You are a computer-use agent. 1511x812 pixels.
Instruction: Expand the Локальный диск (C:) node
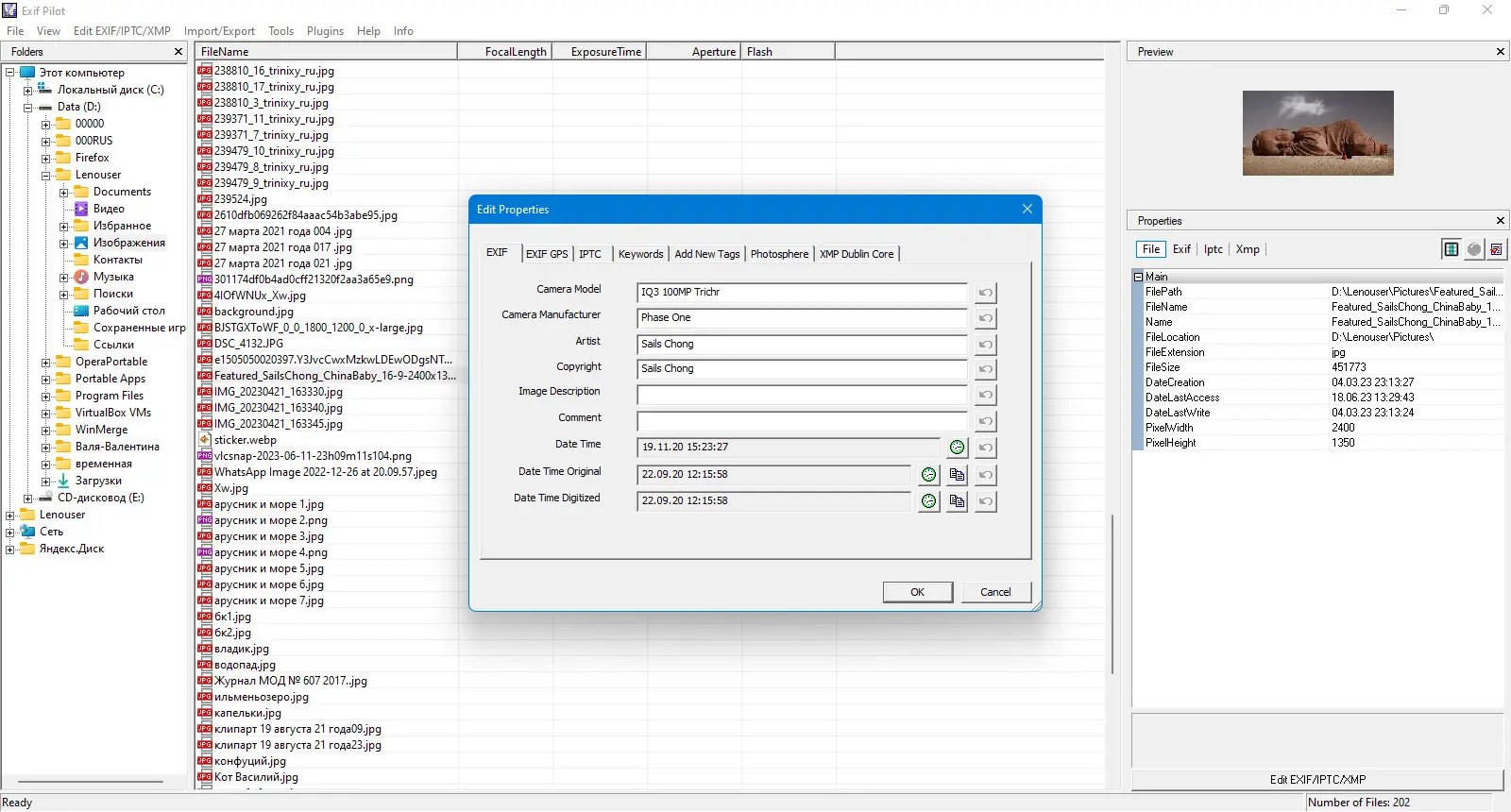click(x=27, y=90)
